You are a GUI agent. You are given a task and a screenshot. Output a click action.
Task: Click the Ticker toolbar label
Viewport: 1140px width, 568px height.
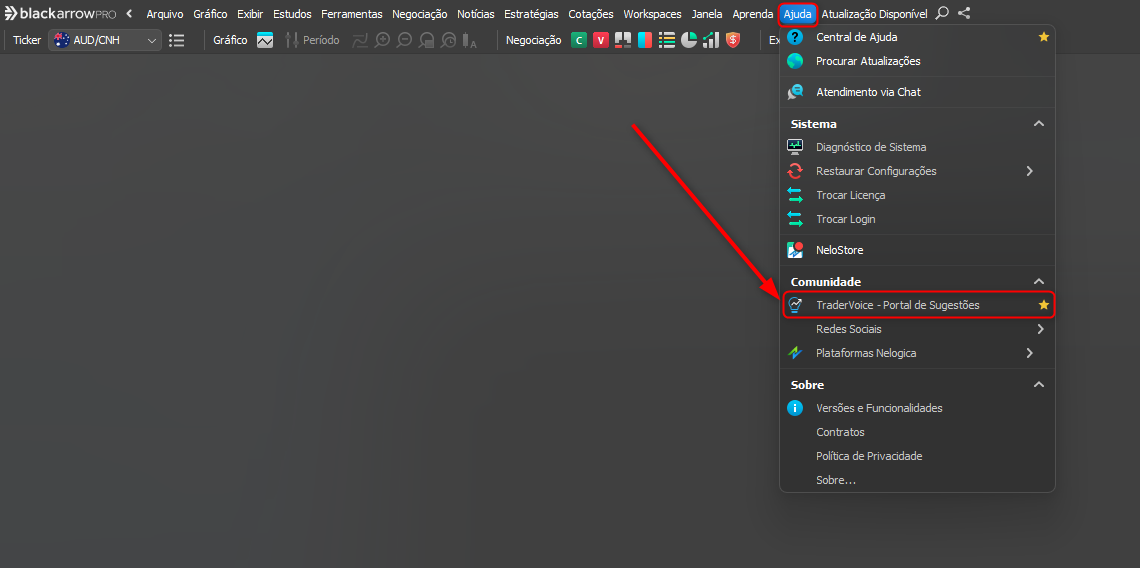[x=27, y=41]
